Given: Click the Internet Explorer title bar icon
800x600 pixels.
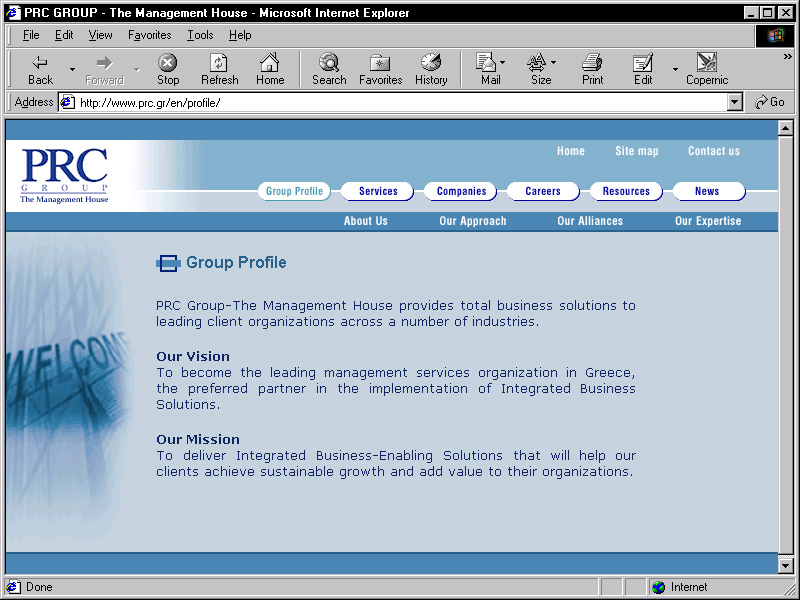Looking at the screenshot, I should tap(13, 12).
